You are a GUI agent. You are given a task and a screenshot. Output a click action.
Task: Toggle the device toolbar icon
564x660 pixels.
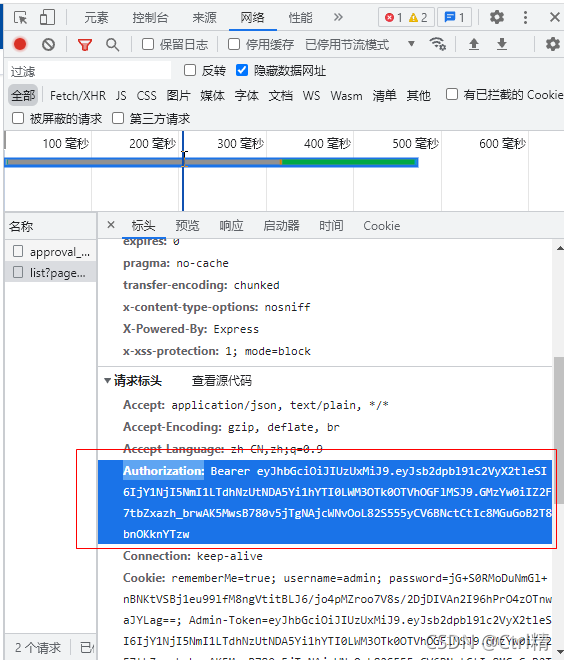pos(47,18)
